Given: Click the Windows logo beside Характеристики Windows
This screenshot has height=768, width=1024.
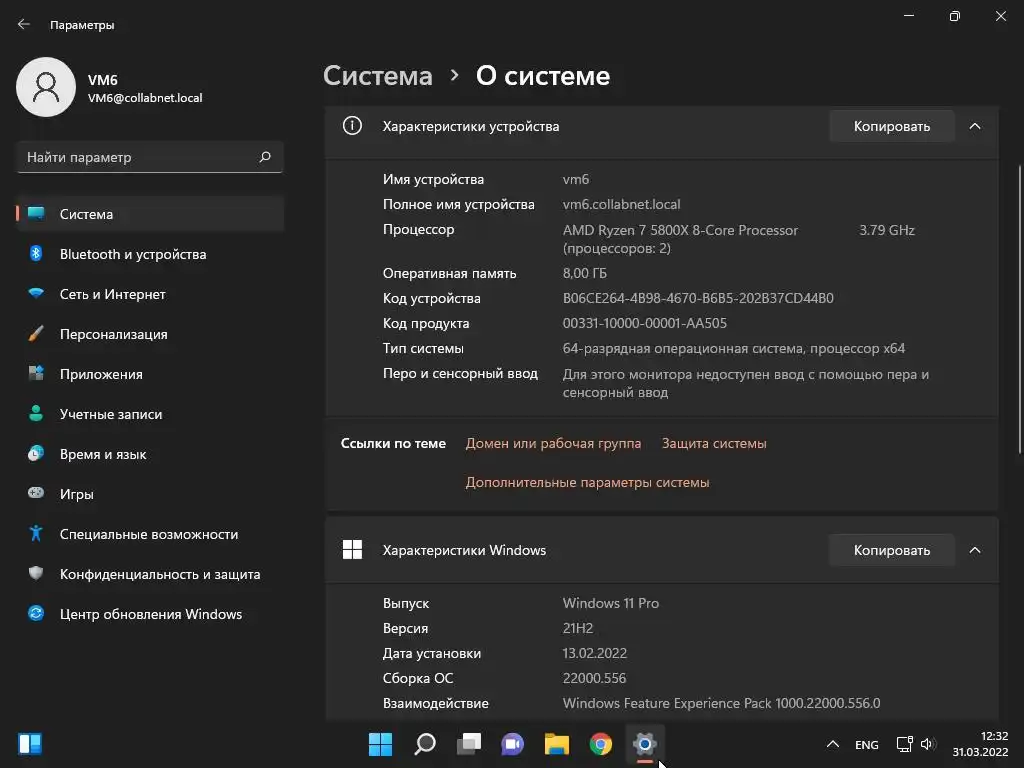Looking at the screenshot, I should [x=352, y=549].
